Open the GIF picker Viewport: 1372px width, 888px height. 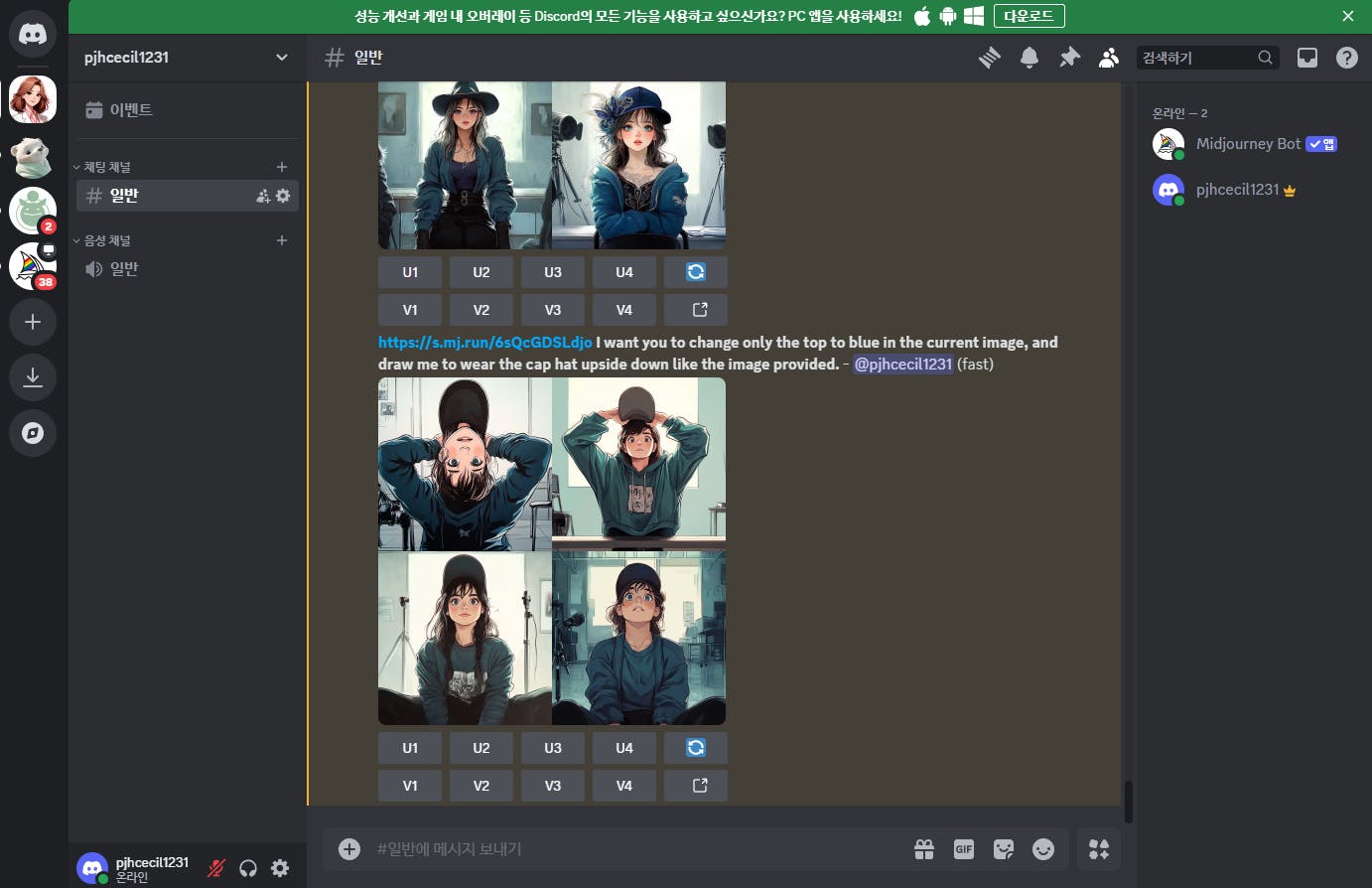click(963, 849)
